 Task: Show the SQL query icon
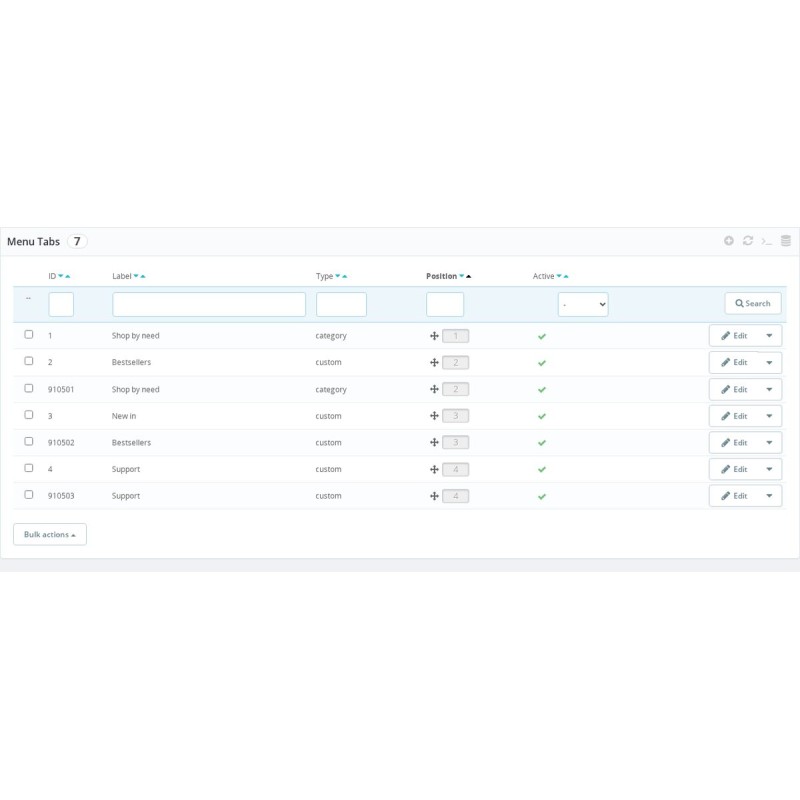(x=766, y=241)
